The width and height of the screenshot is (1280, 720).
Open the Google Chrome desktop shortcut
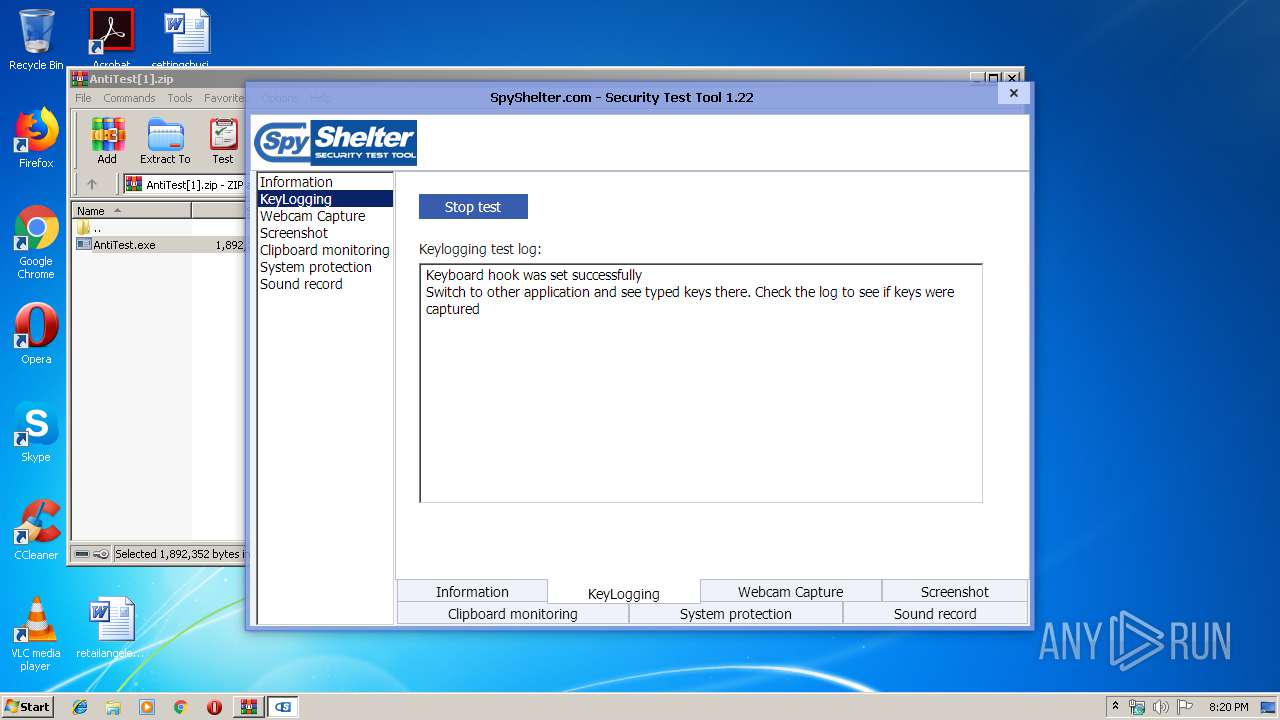[x=36, y=243]
